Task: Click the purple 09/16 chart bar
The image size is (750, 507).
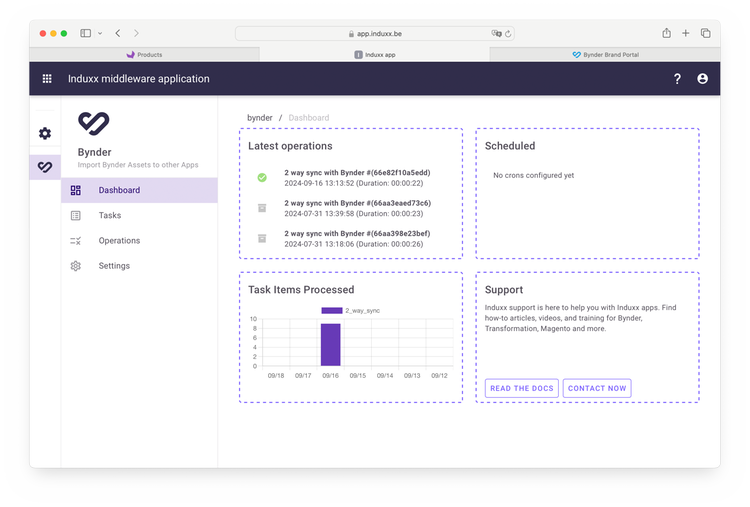Action: pyautogui.click(x=331, y=345)
